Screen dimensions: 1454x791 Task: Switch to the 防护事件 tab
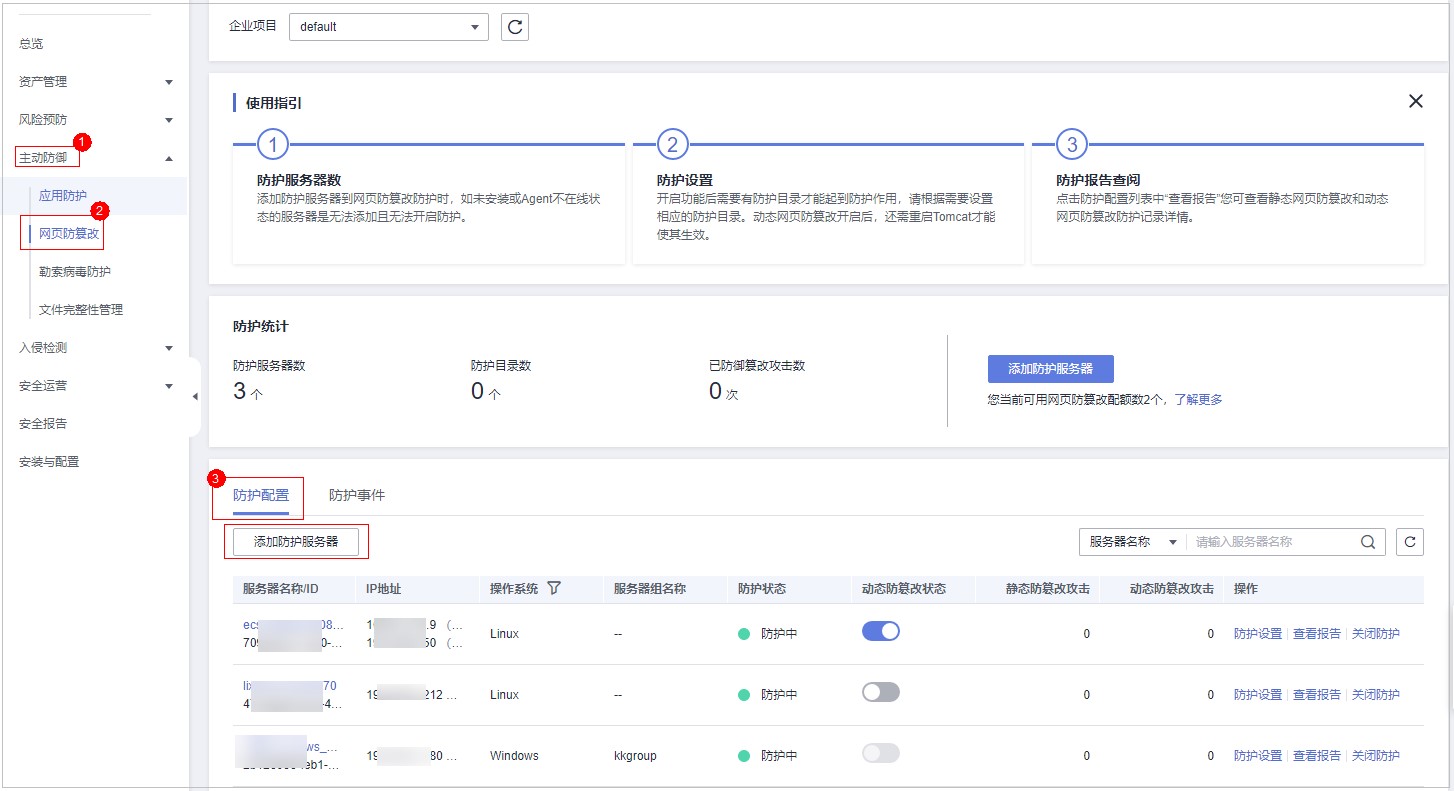[x=356, y=495]
